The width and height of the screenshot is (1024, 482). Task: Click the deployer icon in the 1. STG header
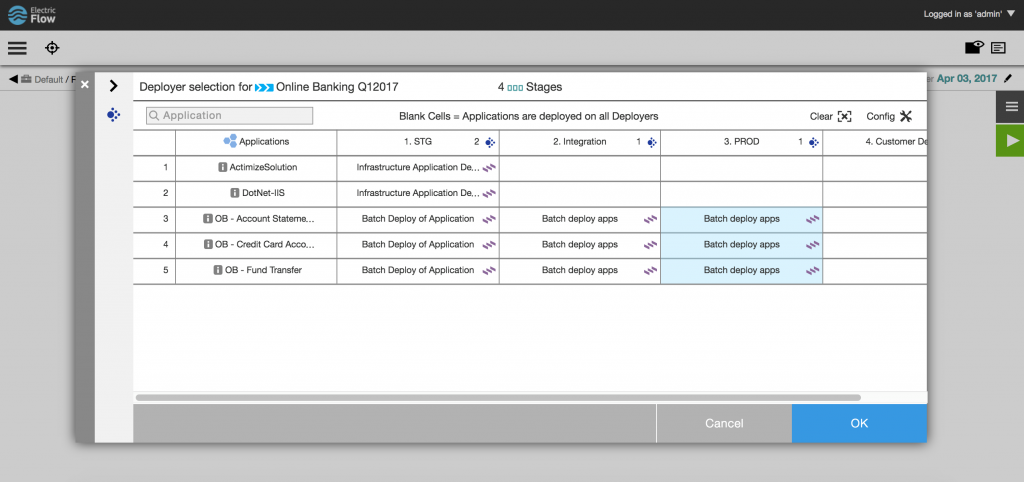[490, 142]
